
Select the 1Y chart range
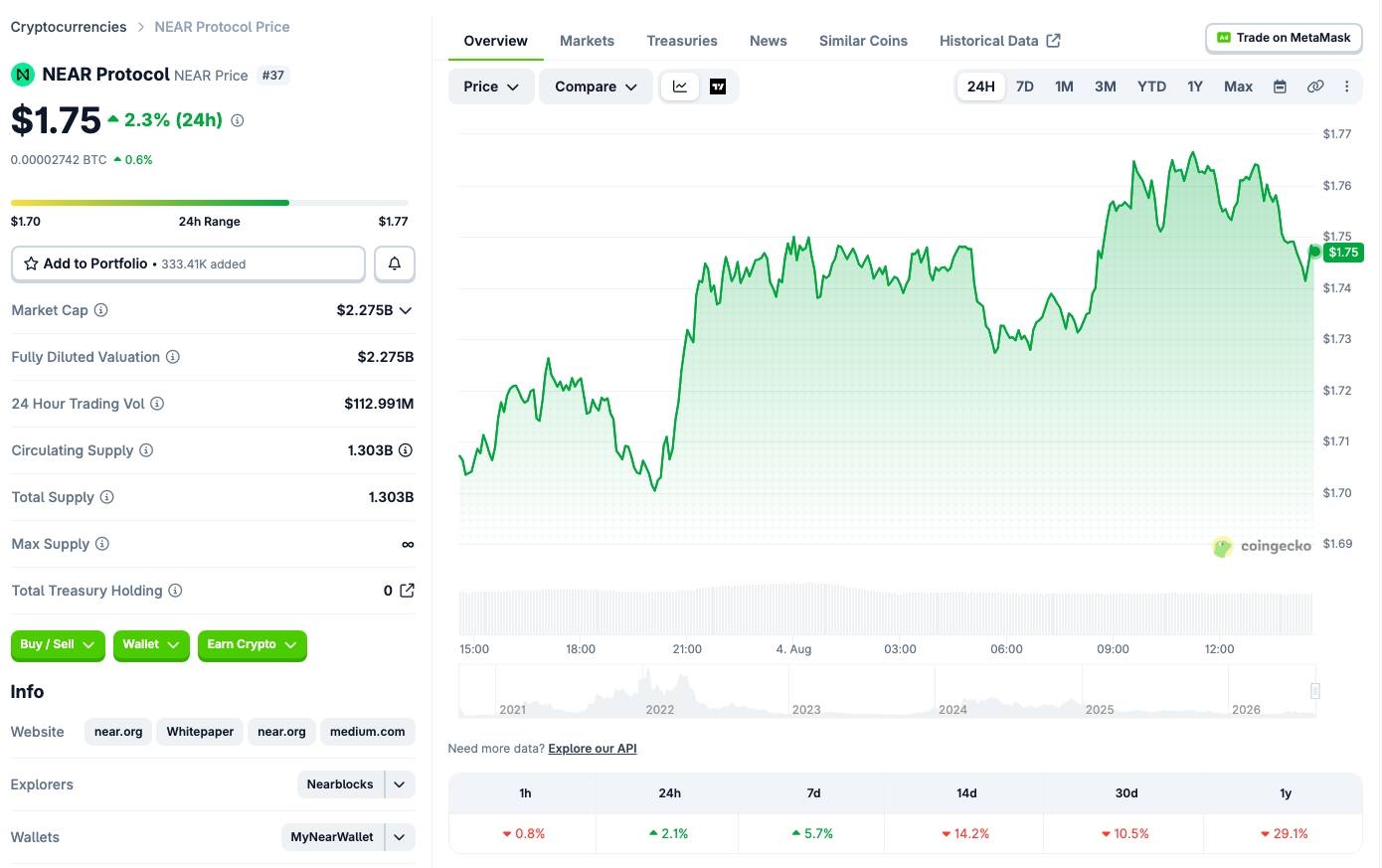1195,87
